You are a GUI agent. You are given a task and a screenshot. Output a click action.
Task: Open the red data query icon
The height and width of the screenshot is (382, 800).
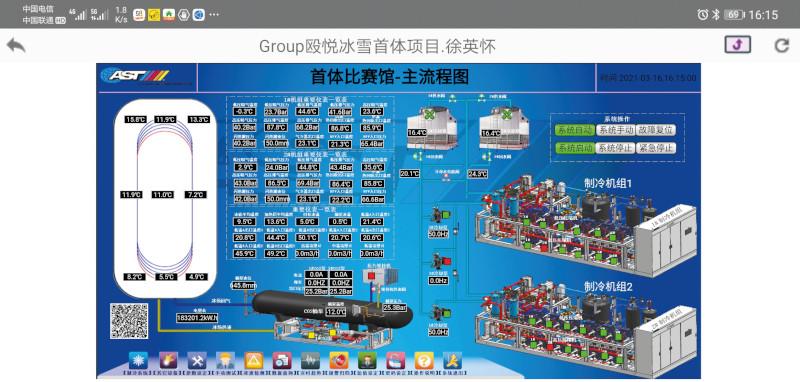[282, 360]
